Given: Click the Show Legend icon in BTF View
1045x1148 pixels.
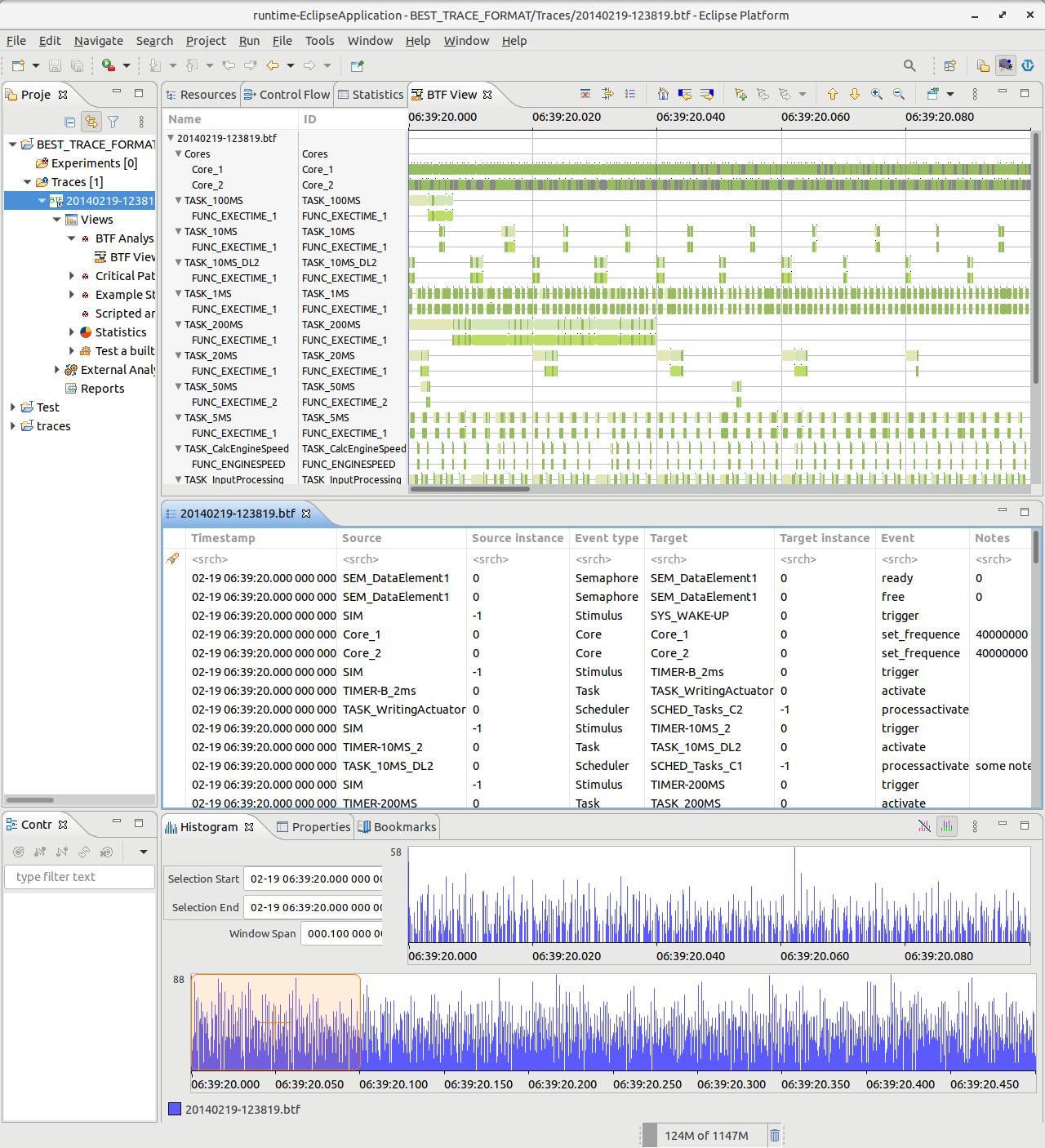Looking at the screenshot, I should coord(630,95).
